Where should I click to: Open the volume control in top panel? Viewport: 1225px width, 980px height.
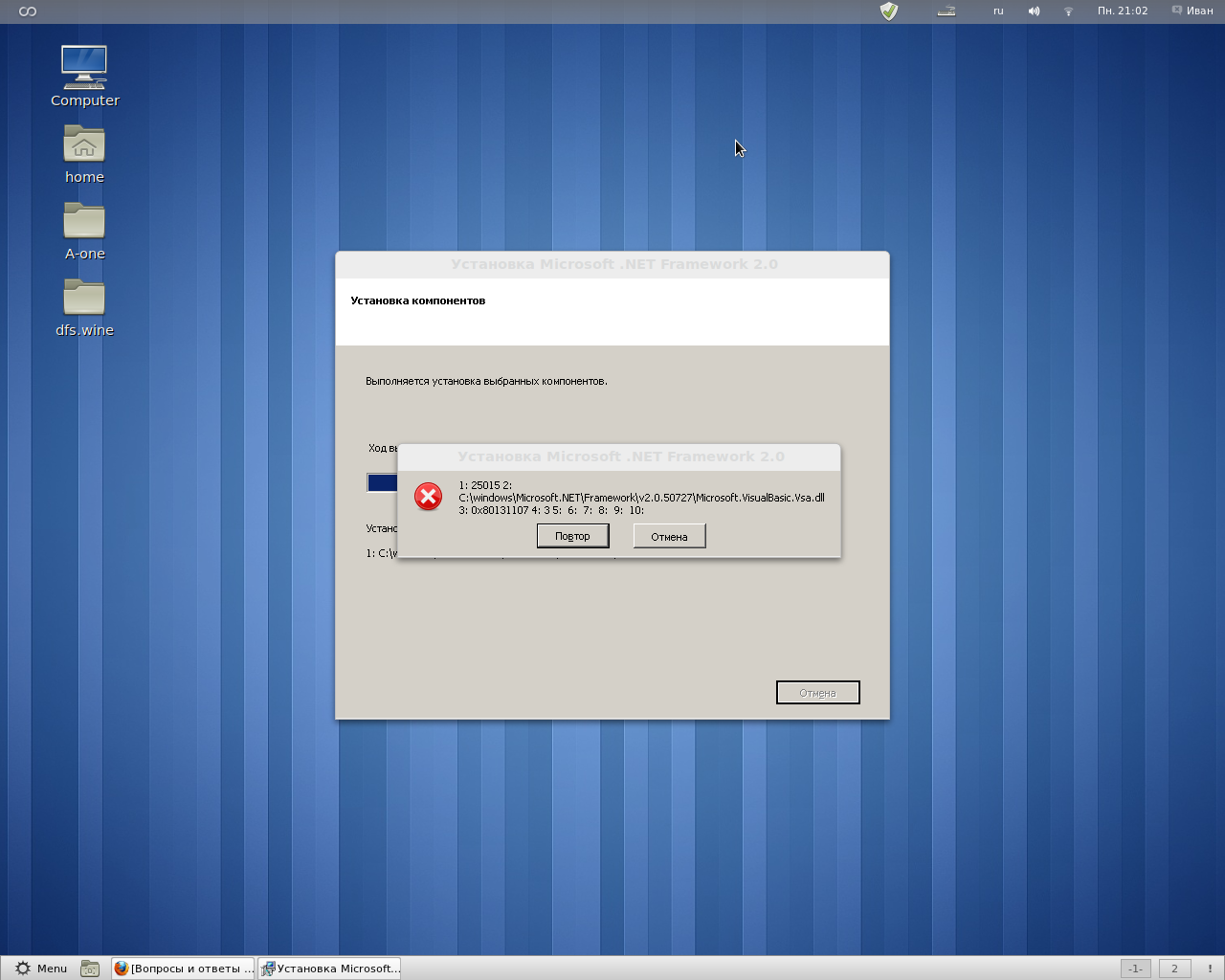1034,11
